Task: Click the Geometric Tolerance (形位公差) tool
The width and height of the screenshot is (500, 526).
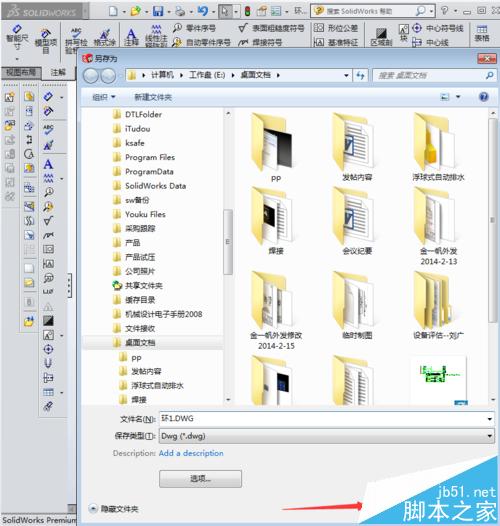Action: (336, 28)
